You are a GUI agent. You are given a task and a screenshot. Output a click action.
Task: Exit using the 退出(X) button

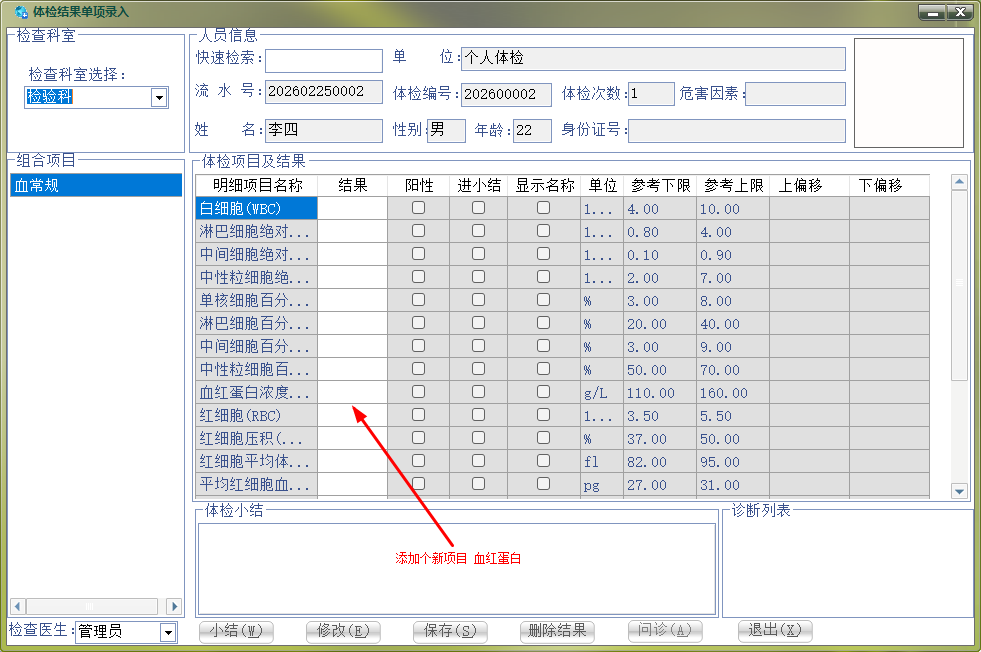tap(775, 631)
